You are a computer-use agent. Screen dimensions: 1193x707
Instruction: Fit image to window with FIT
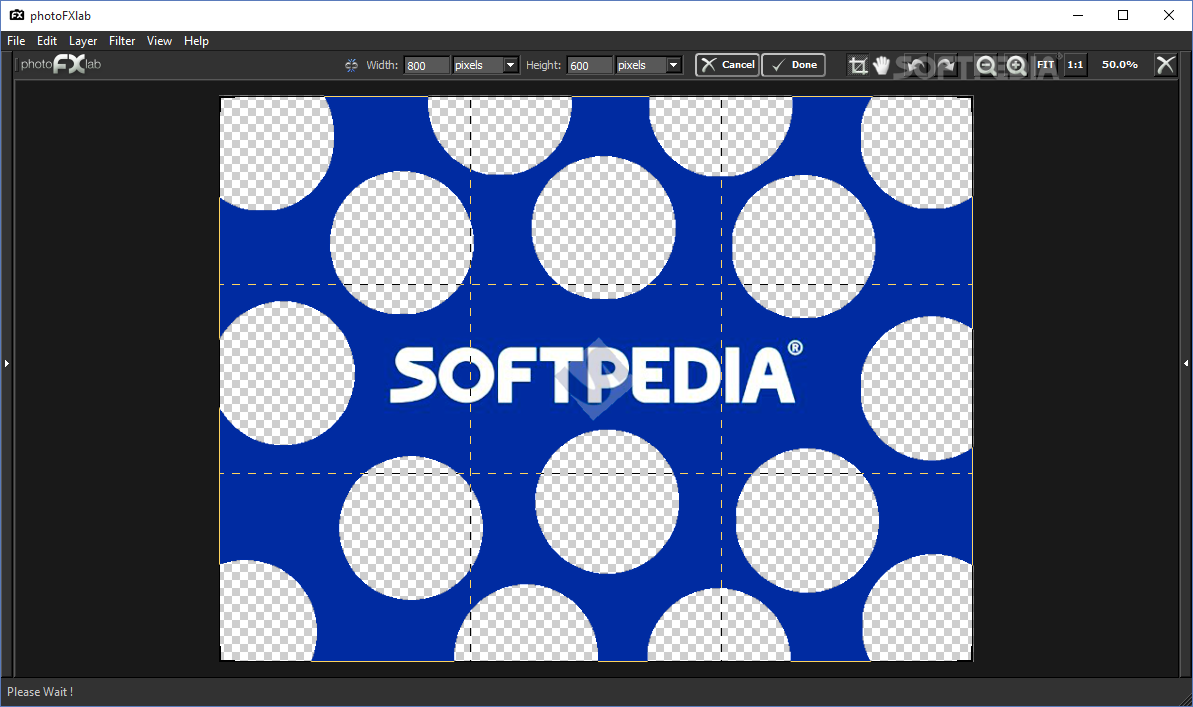pyautogui.click(x=1045, y=65)
